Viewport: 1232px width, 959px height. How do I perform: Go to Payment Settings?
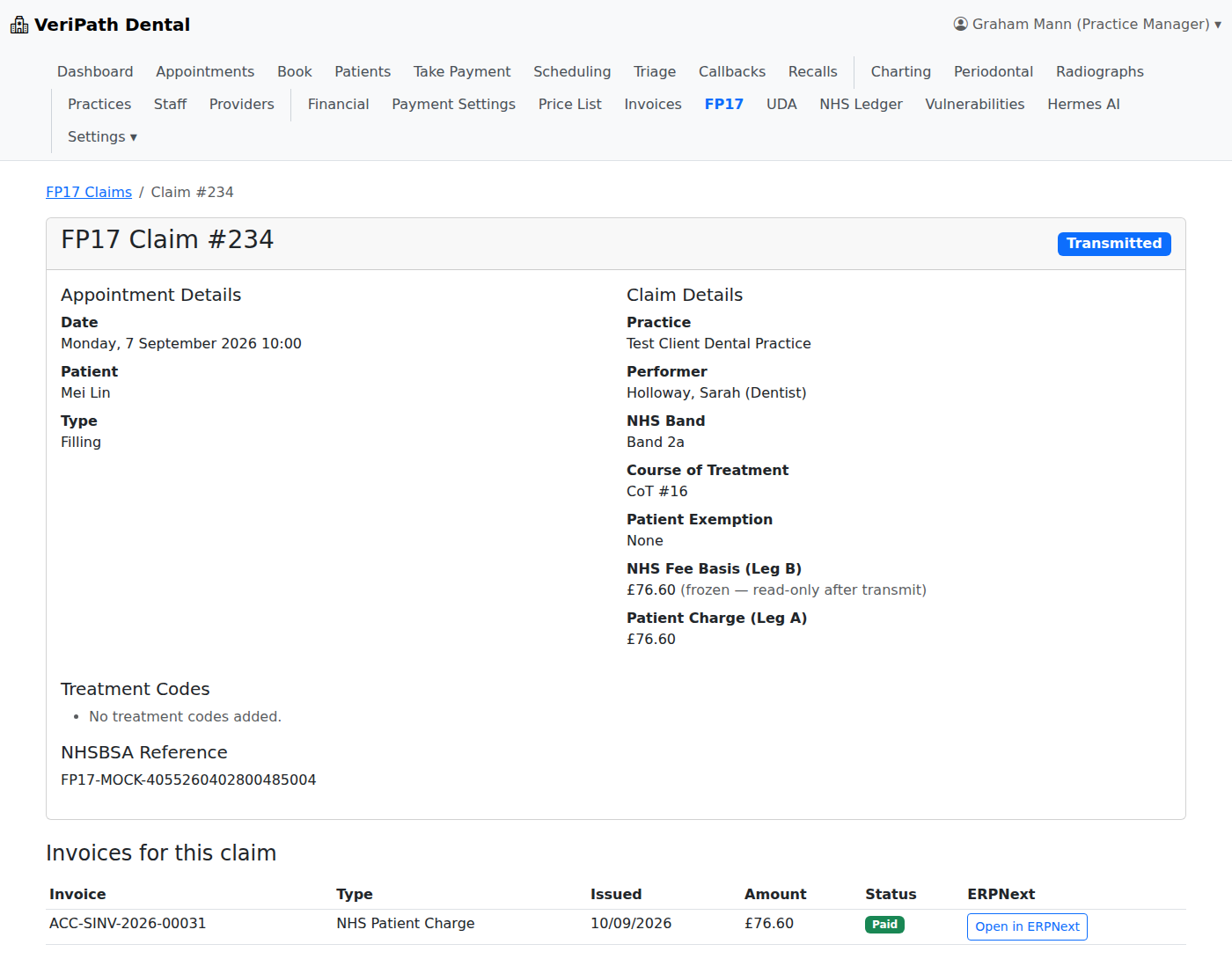pyautogui.click(x=454, y=104)
